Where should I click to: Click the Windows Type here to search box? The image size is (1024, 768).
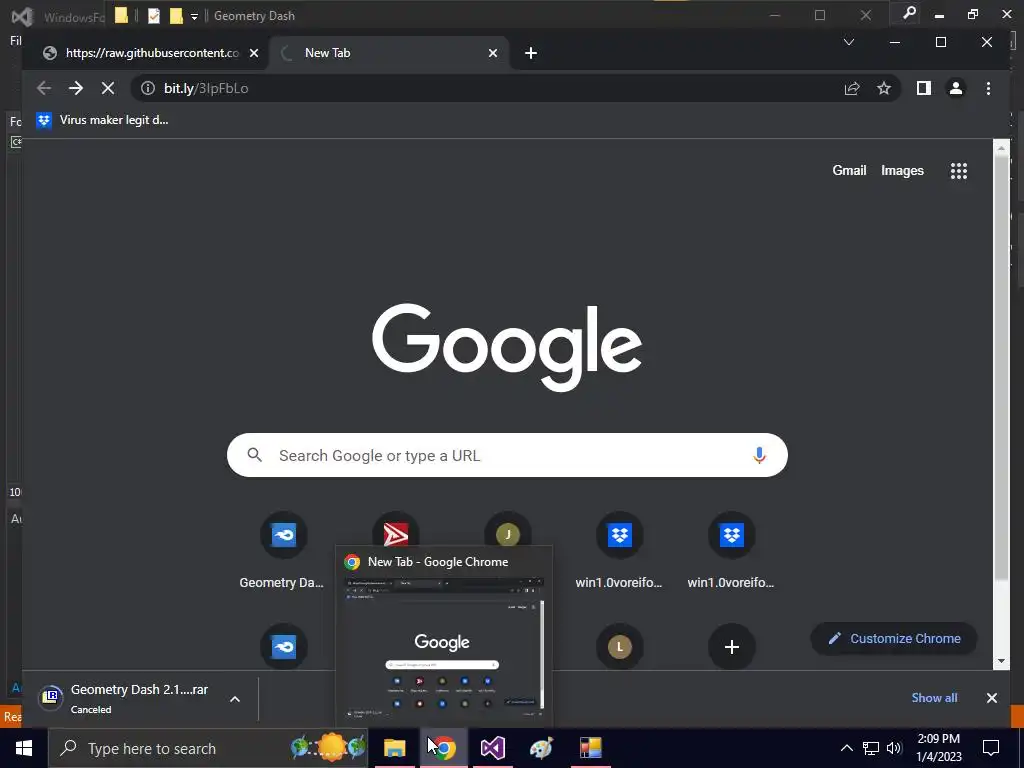tap(208, 748)
